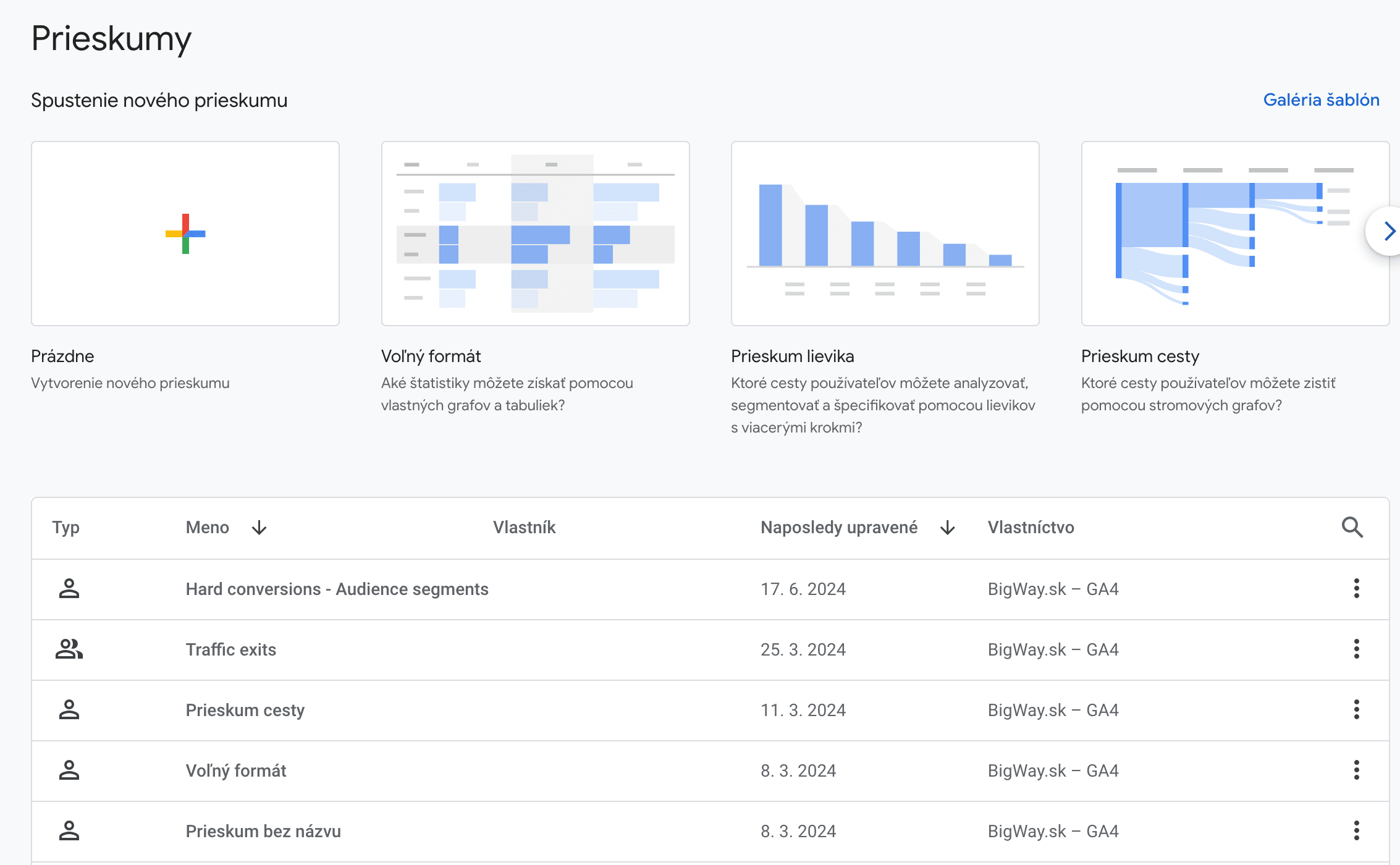Sort by Meno column arrow
Viewport: 1400px width, 865px height.
click(x=259, y=527)
